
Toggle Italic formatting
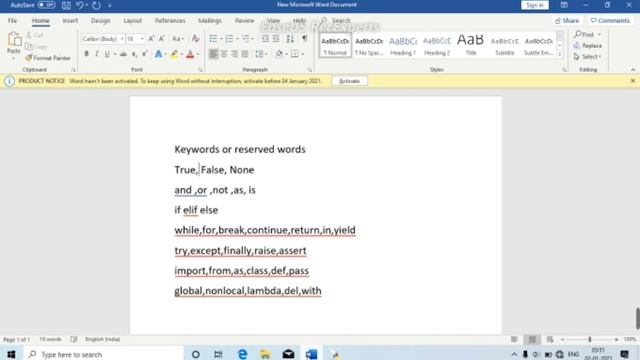(97, 54)
